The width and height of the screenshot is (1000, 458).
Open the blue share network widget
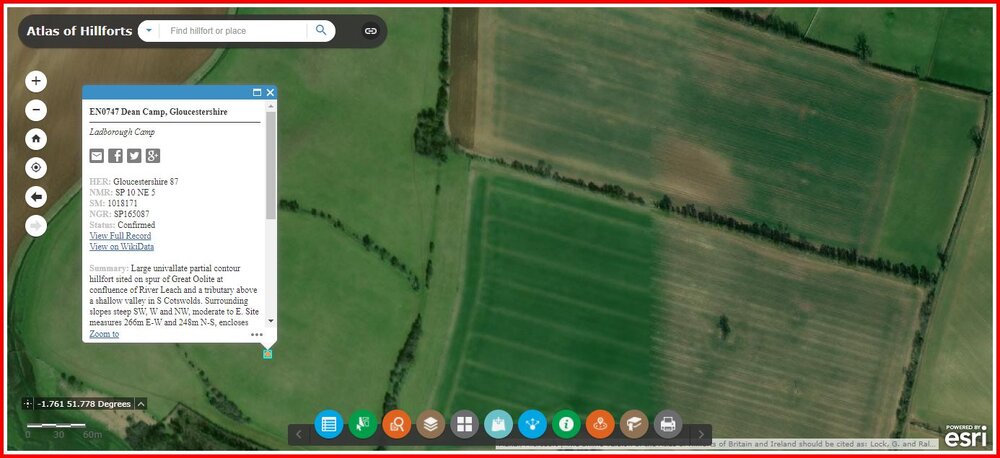point(533,424)
